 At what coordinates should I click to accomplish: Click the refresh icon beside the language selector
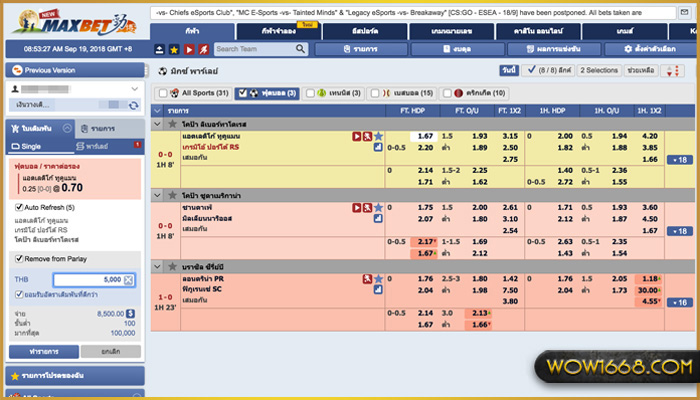tap(135, 103)
